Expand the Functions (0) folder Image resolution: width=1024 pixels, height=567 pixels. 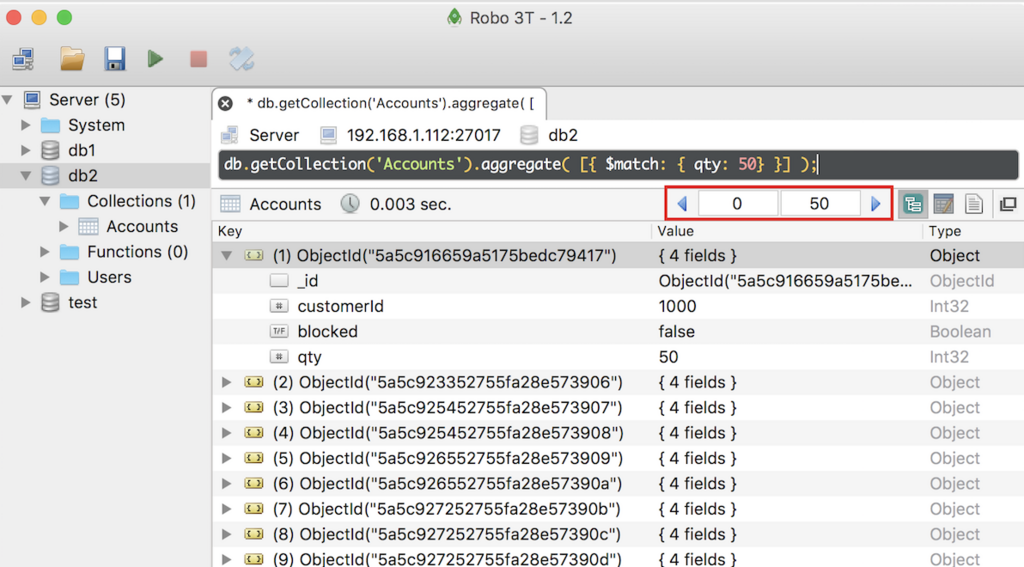[44, 252]
